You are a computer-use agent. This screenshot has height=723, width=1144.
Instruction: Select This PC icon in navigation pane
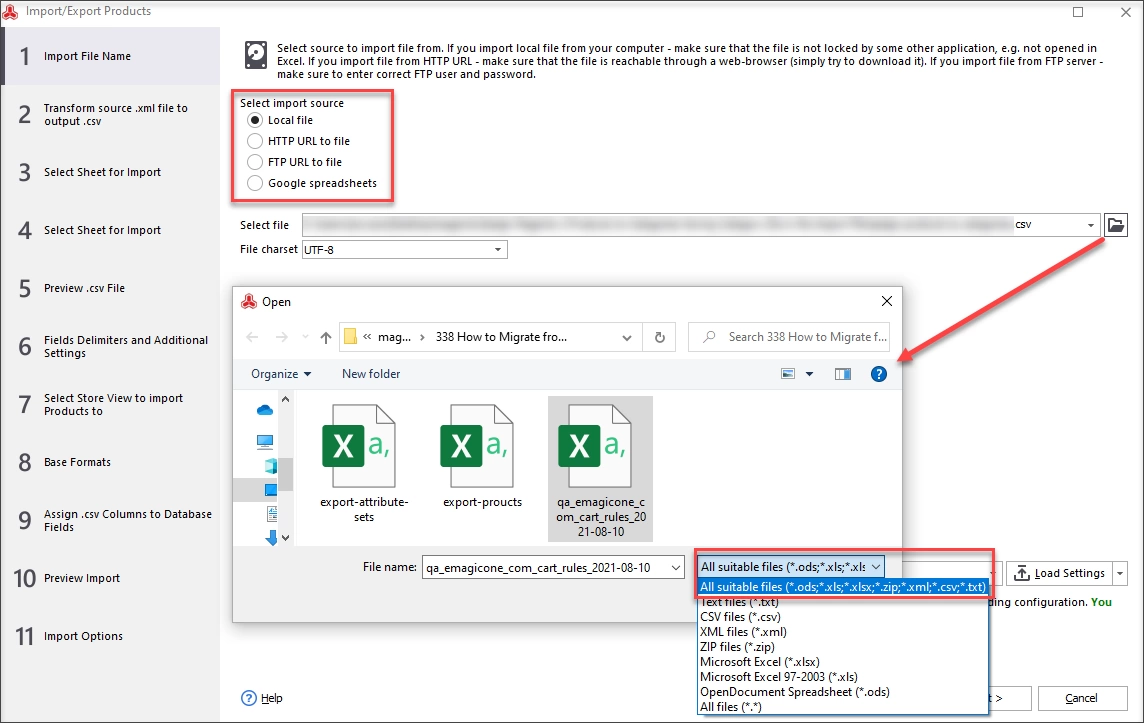(265, 441)
